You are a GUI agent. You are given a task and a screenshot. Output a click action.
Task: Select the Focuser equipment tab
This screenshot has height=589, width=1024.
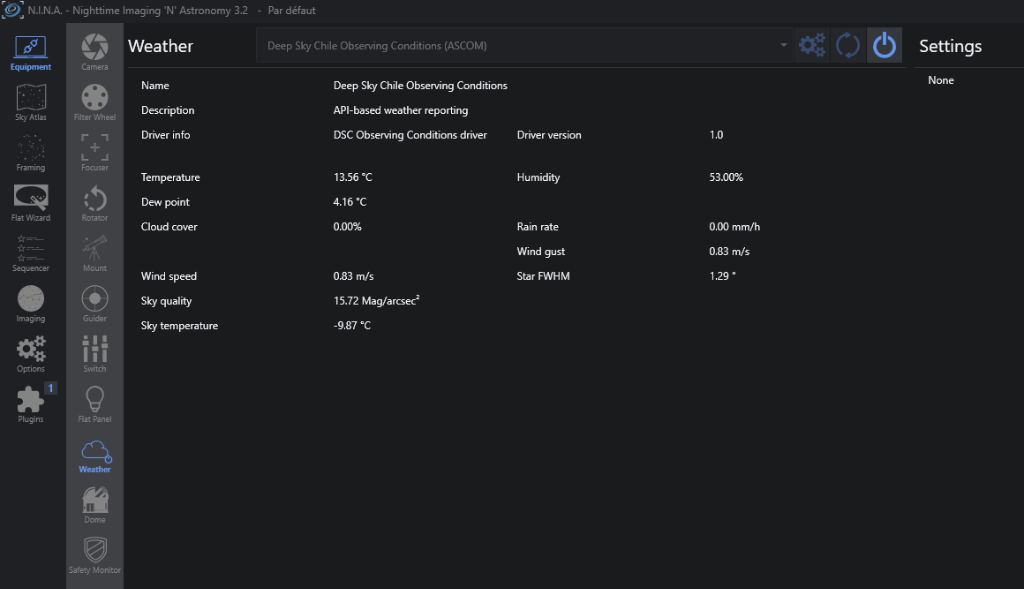point(95,153)
